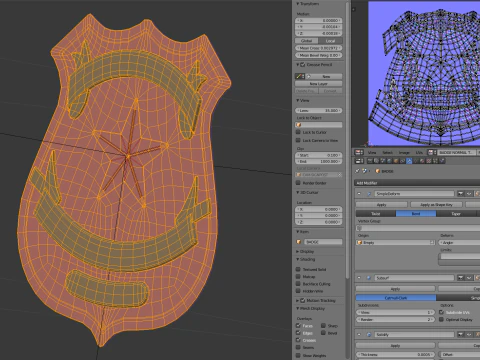The width and height of the screenshot is (480, 360).
Task: Collapse the 3D Cursor panel
Action: click(298, 192)
